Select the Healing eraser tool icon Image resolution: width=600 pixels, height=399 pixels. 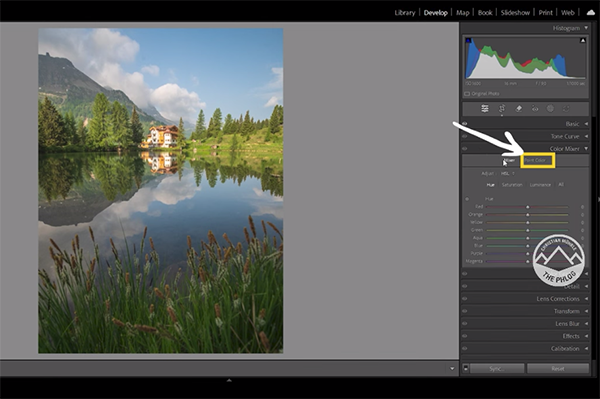pyautogui.click(x=518, y=109)
